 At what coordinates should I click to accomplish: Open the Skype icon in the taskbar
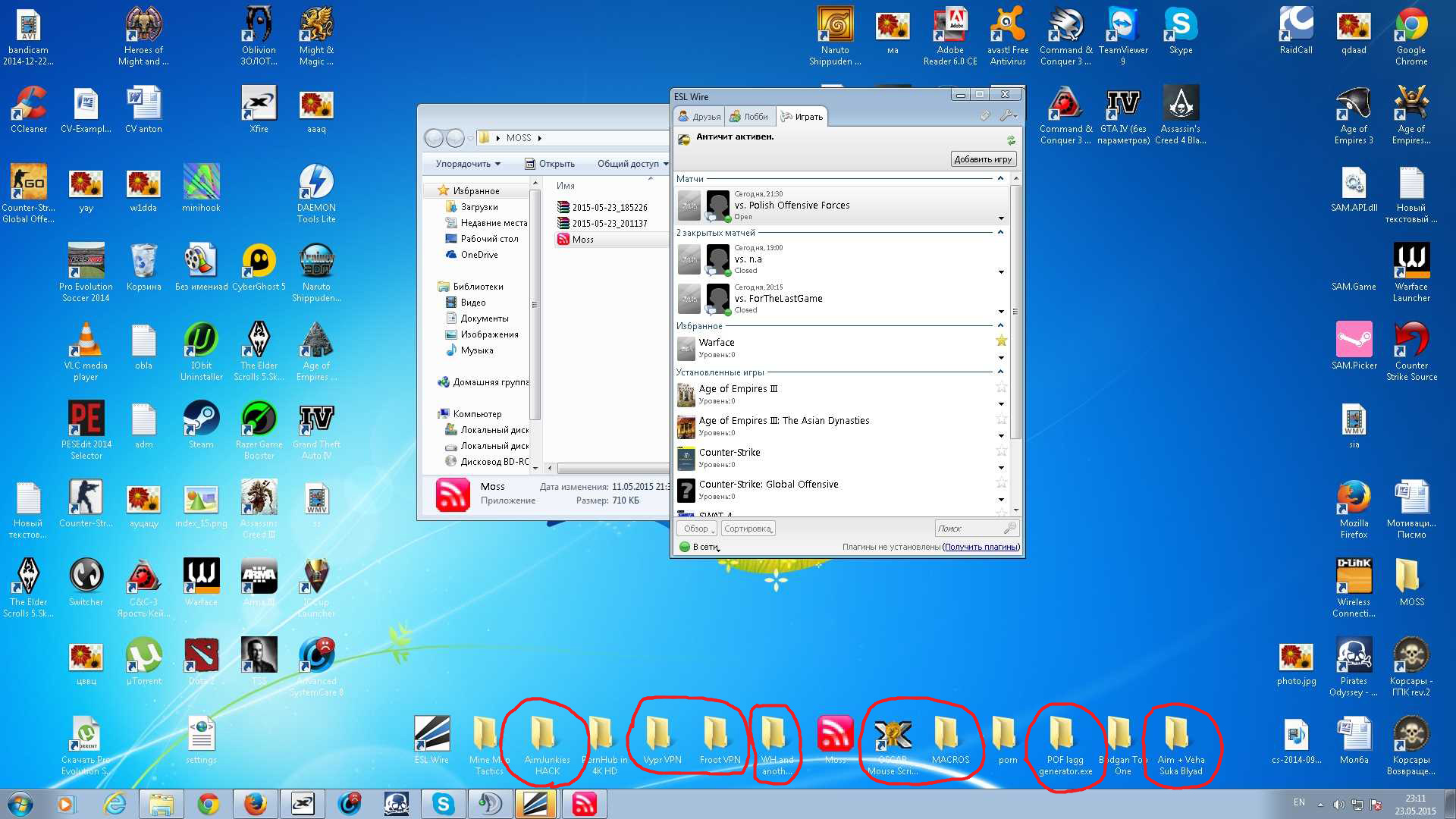pyautogui.click(x=443, y=804)
